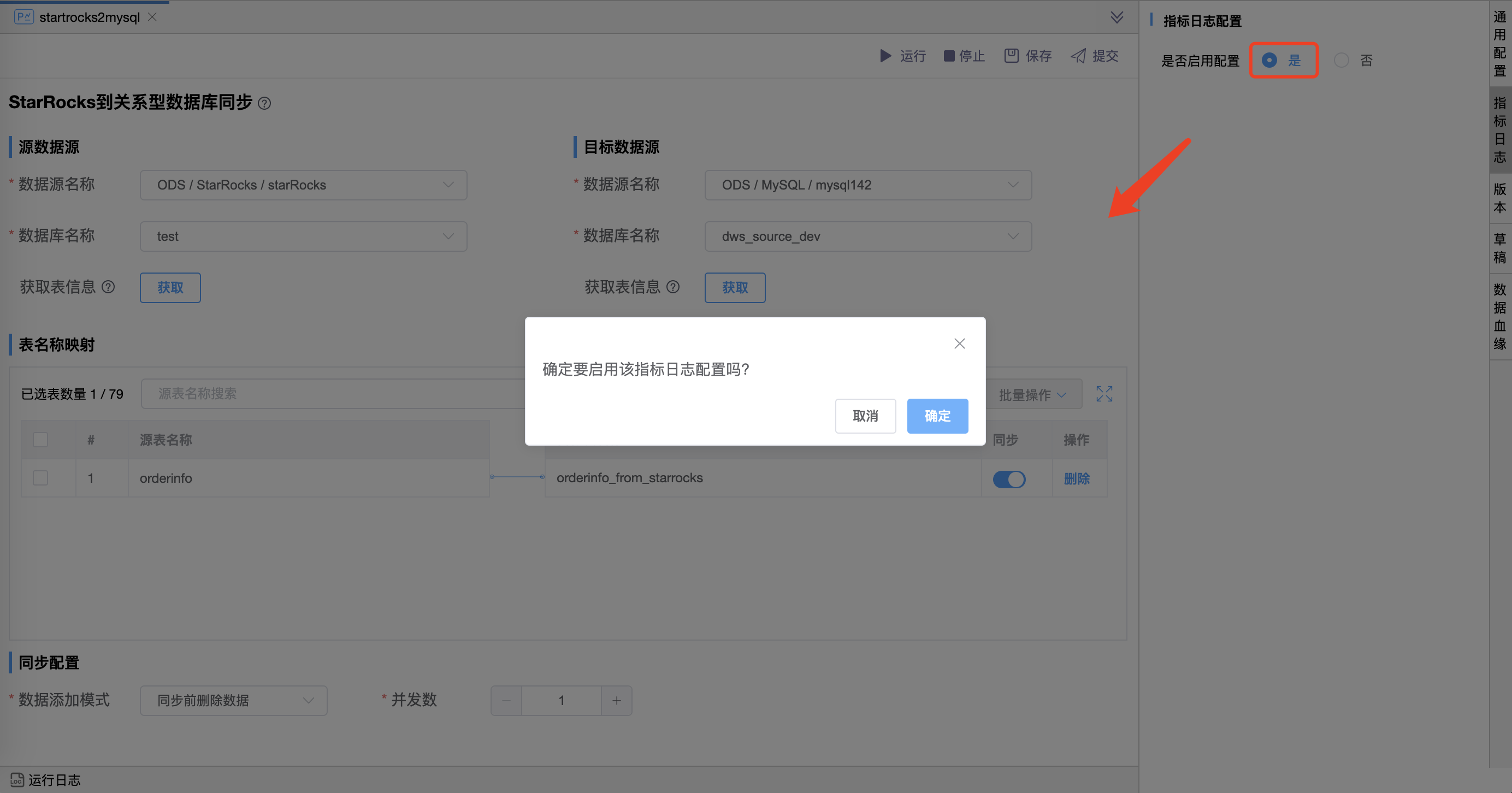This screenshot has height=793, width=1512.
Task: Check the orderinfo row checkbox
Action: 40,478
